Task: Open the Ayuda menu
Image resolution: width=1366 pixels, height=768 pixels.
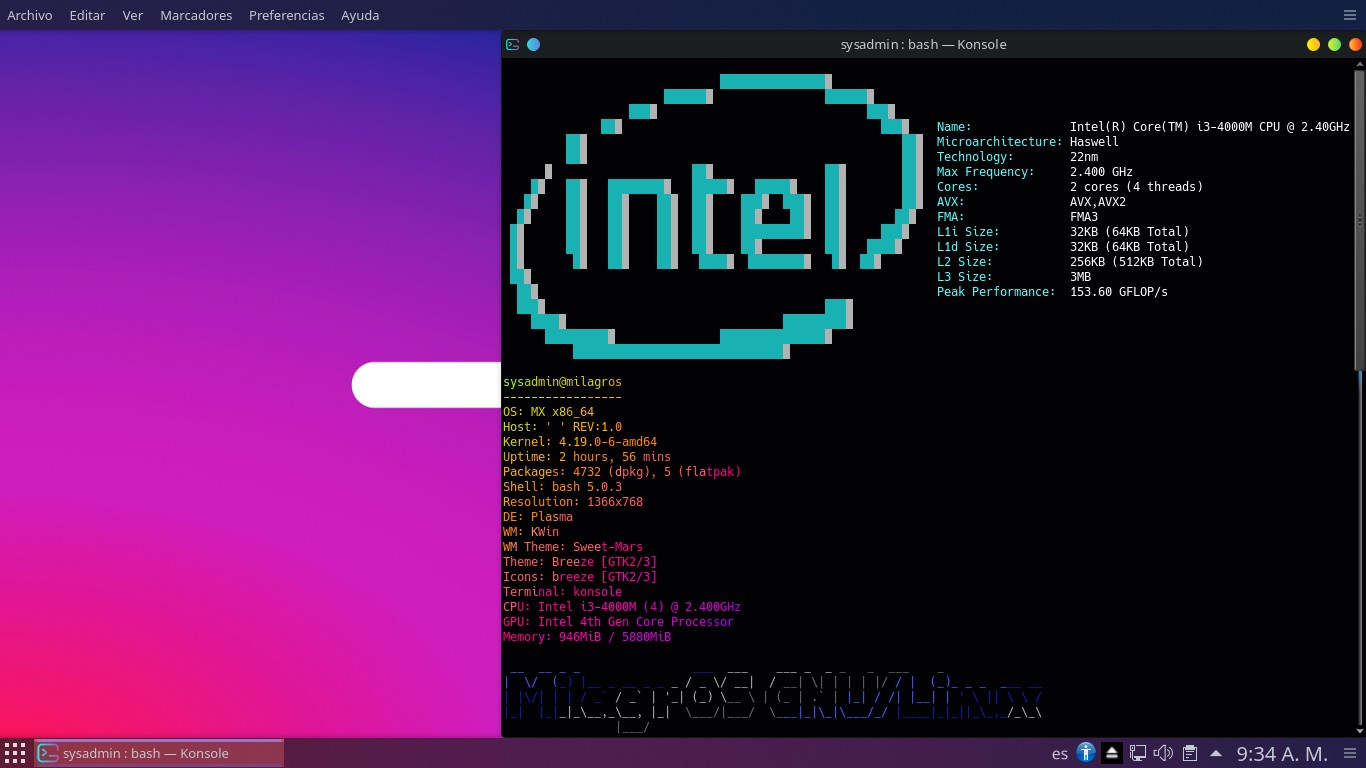Action: point(360,15)
